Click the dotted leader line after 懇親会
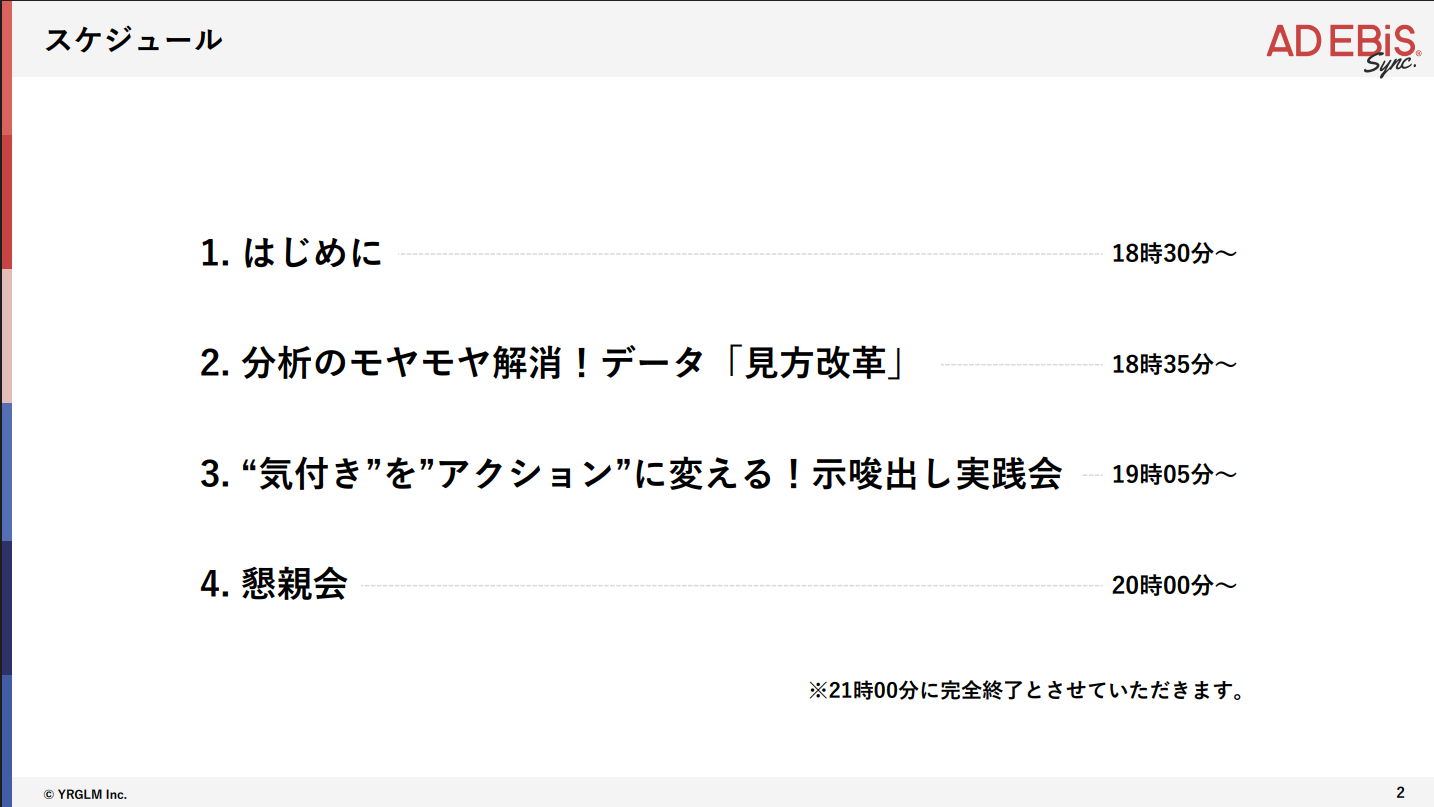This screenshot has height=807, width=1434. 730,586
